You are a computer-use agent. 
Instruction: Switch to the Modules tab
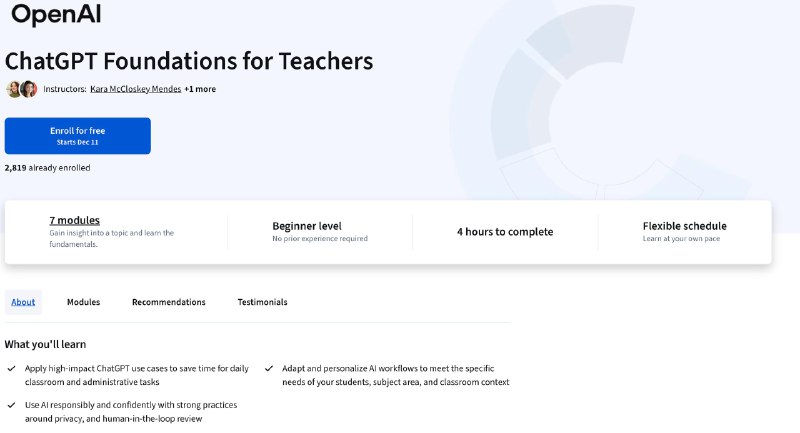click(83, 302)
